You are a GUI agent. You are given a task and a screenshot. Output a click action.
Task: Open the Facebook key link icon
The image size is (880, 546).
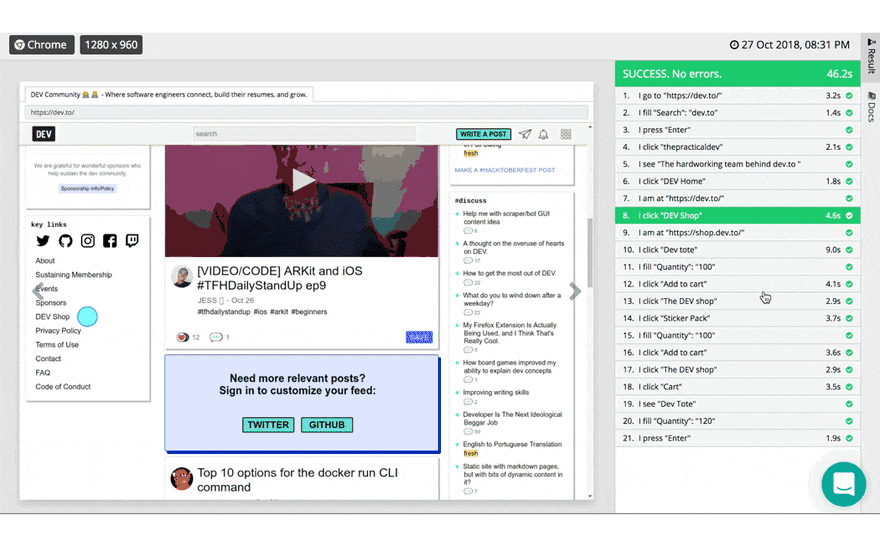pyautogui.click(x=110, y=241)
